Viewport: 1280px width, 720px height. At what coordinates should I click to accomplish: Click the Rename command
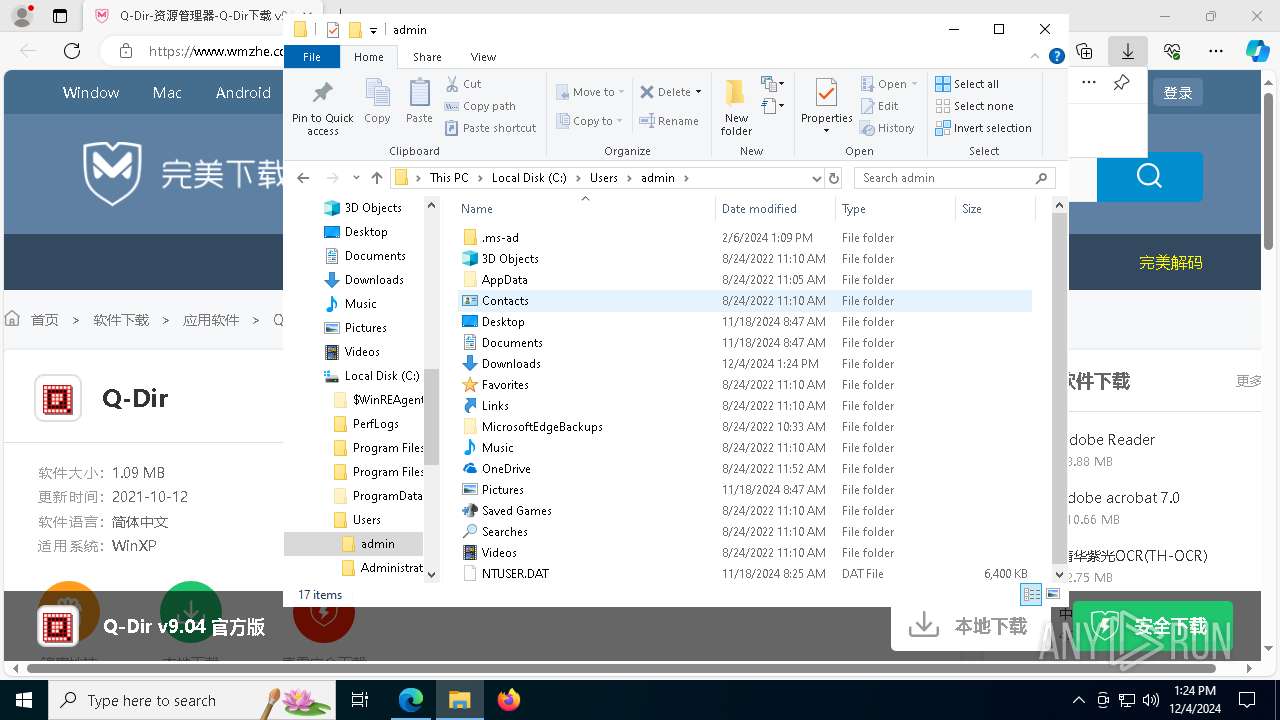(669, 121)
